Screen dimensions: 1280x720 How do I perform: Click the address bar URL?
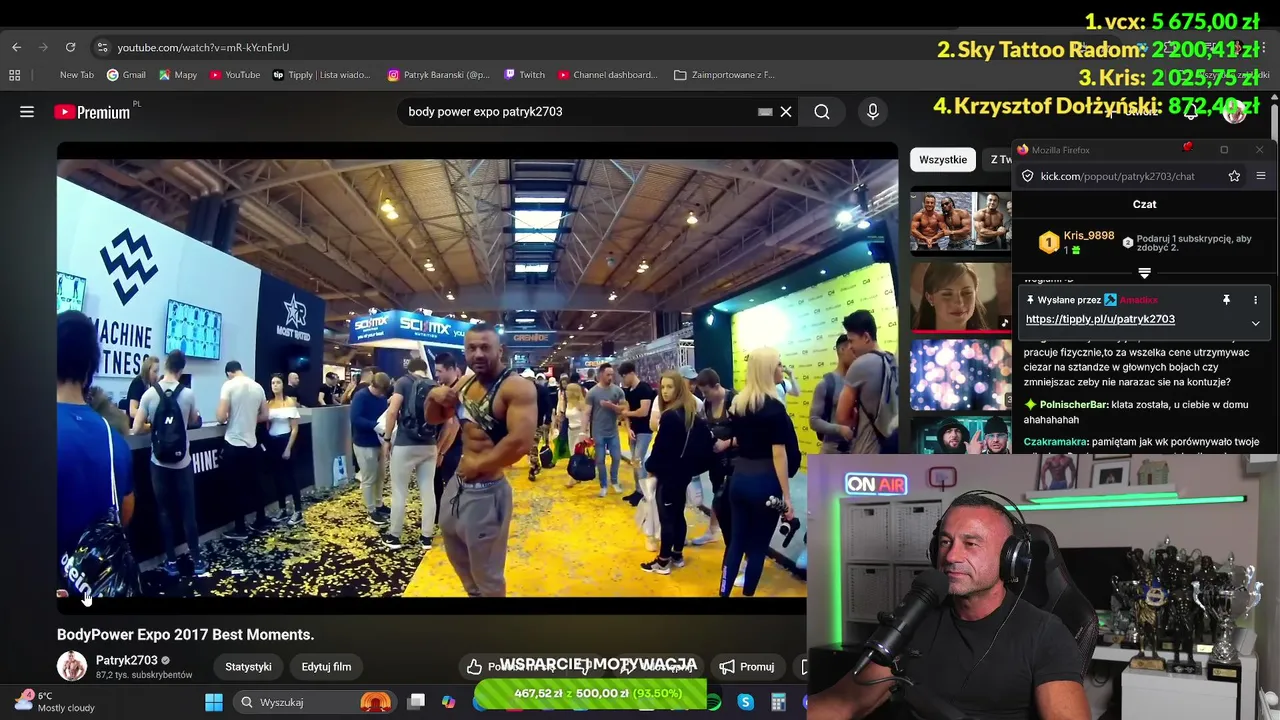click(203, 47)
